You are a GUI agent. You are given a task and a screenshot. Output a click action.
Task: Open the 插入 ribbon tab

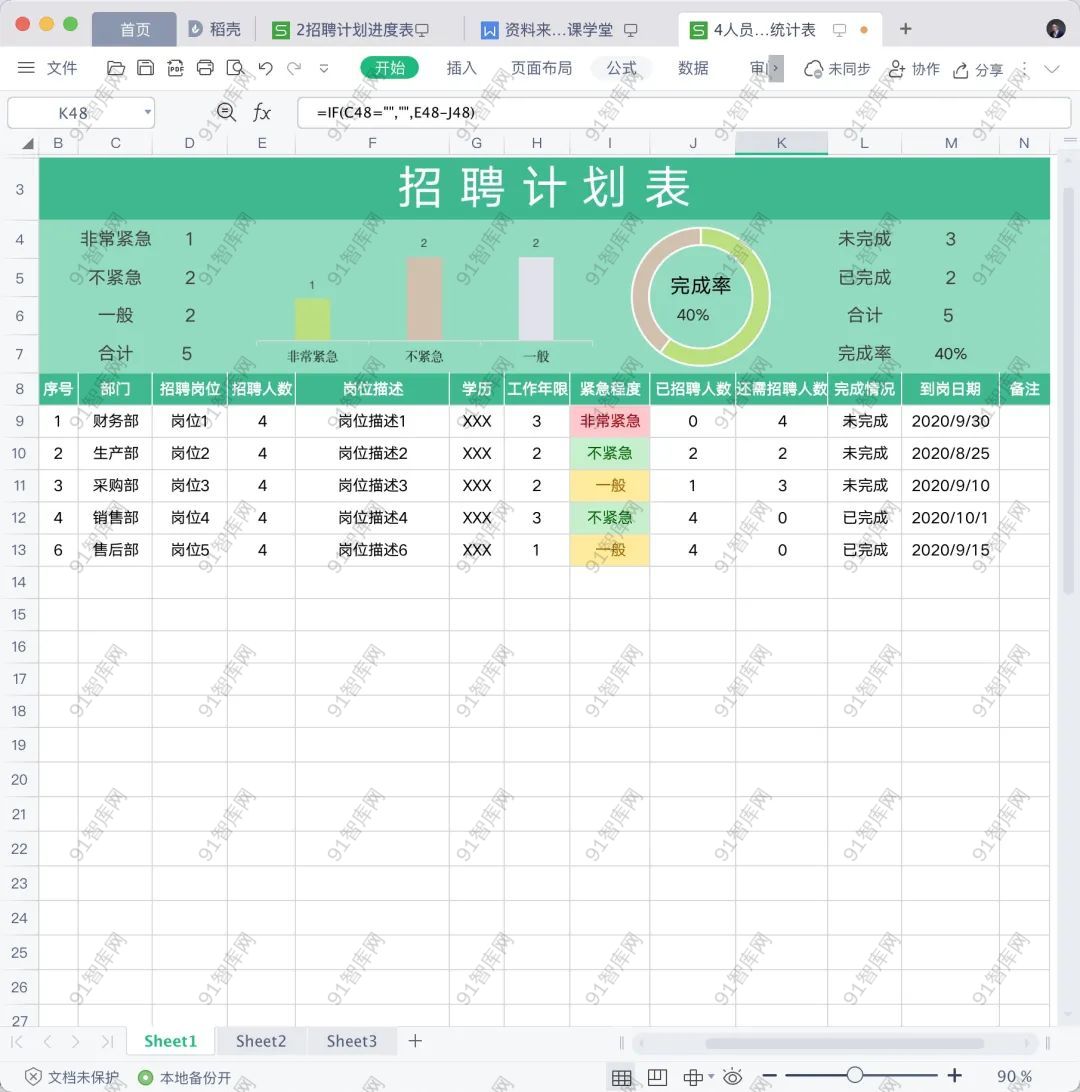(x=461, y=68)
